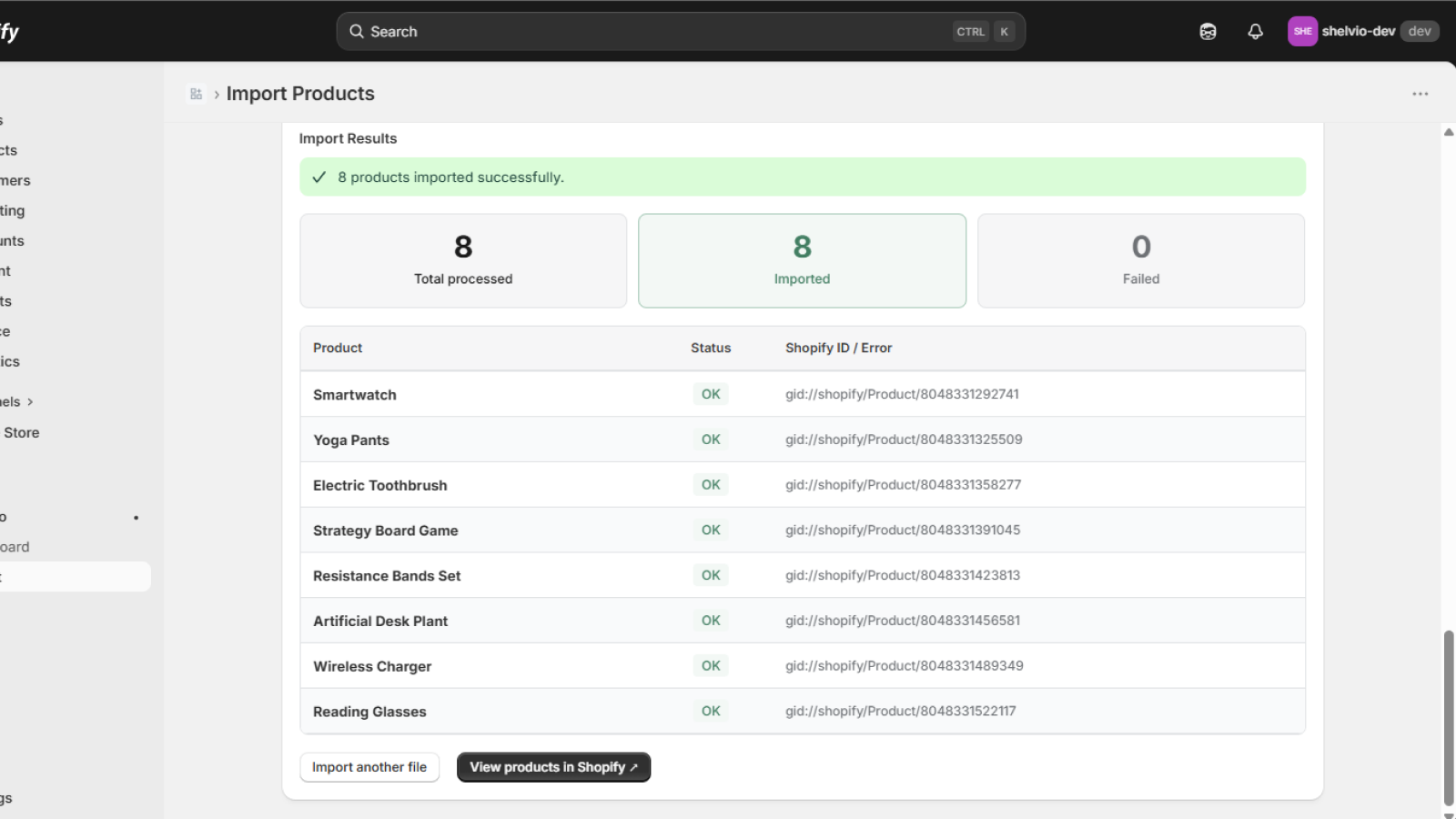Open the three-dot more actions menu
The height and width of the screenshot is (819, 1456).
click(x=1420, y=94)
